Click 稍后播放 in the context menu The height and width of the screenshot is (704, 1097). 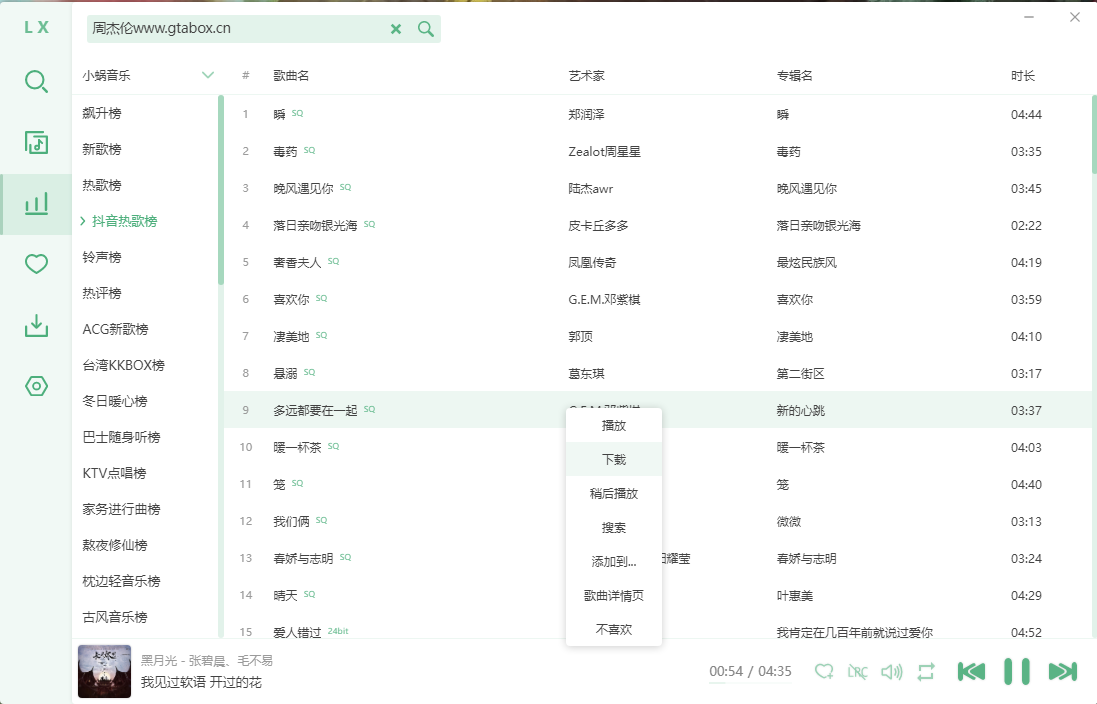[x=613, y=493]
